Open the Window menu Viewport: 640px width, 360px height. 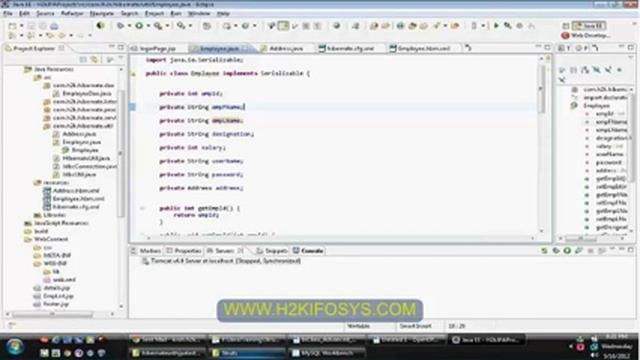point(199,13)
